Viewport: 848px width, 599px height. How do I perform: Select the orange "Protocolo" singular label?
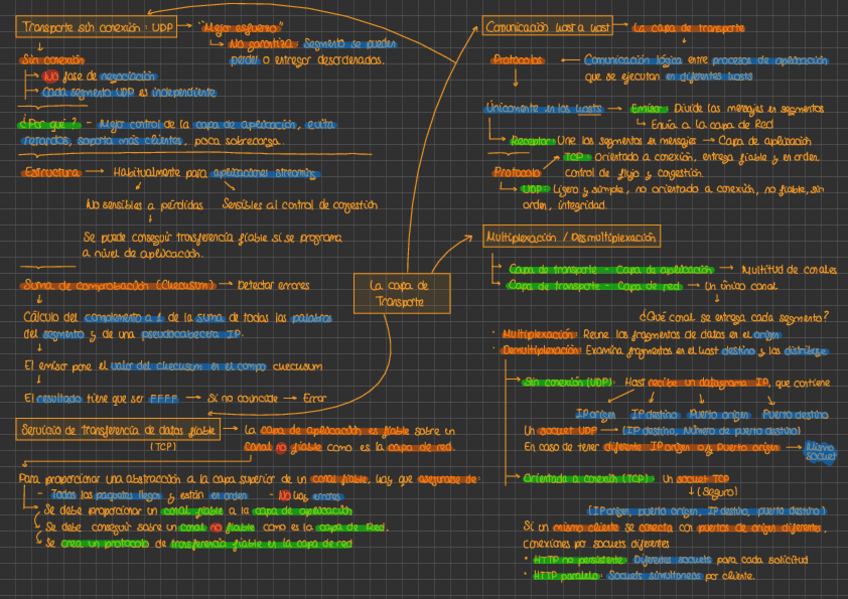(x=516, y=172)
